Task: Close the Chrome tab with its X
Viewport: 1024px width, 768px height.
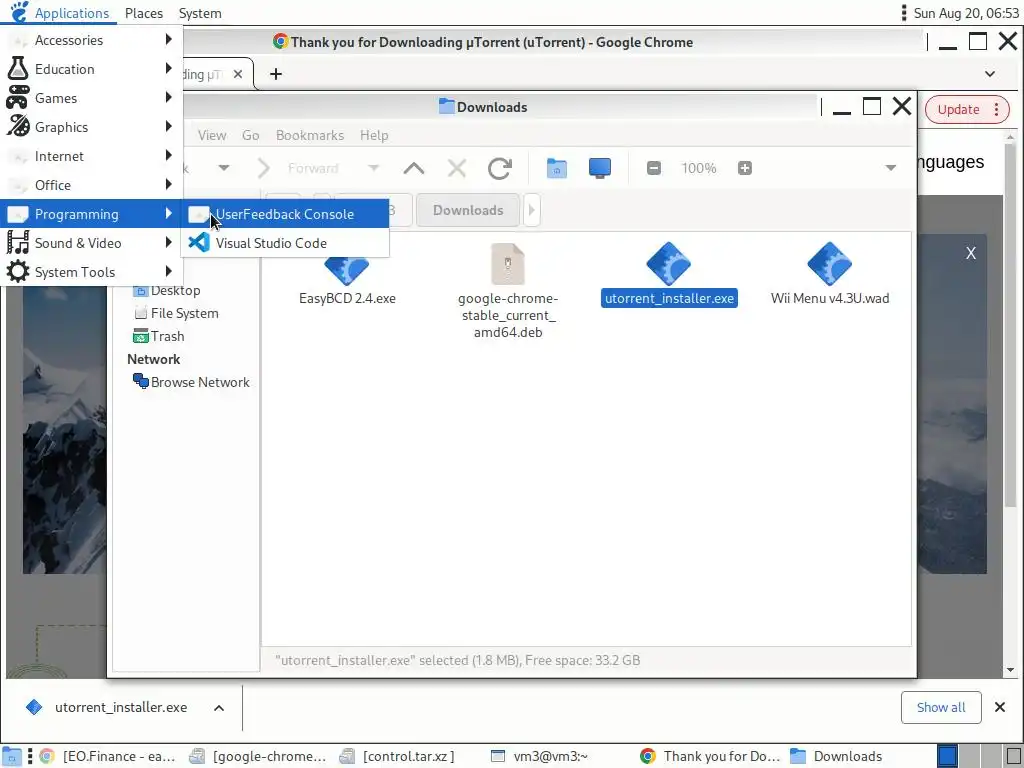Action: [238, 74]
